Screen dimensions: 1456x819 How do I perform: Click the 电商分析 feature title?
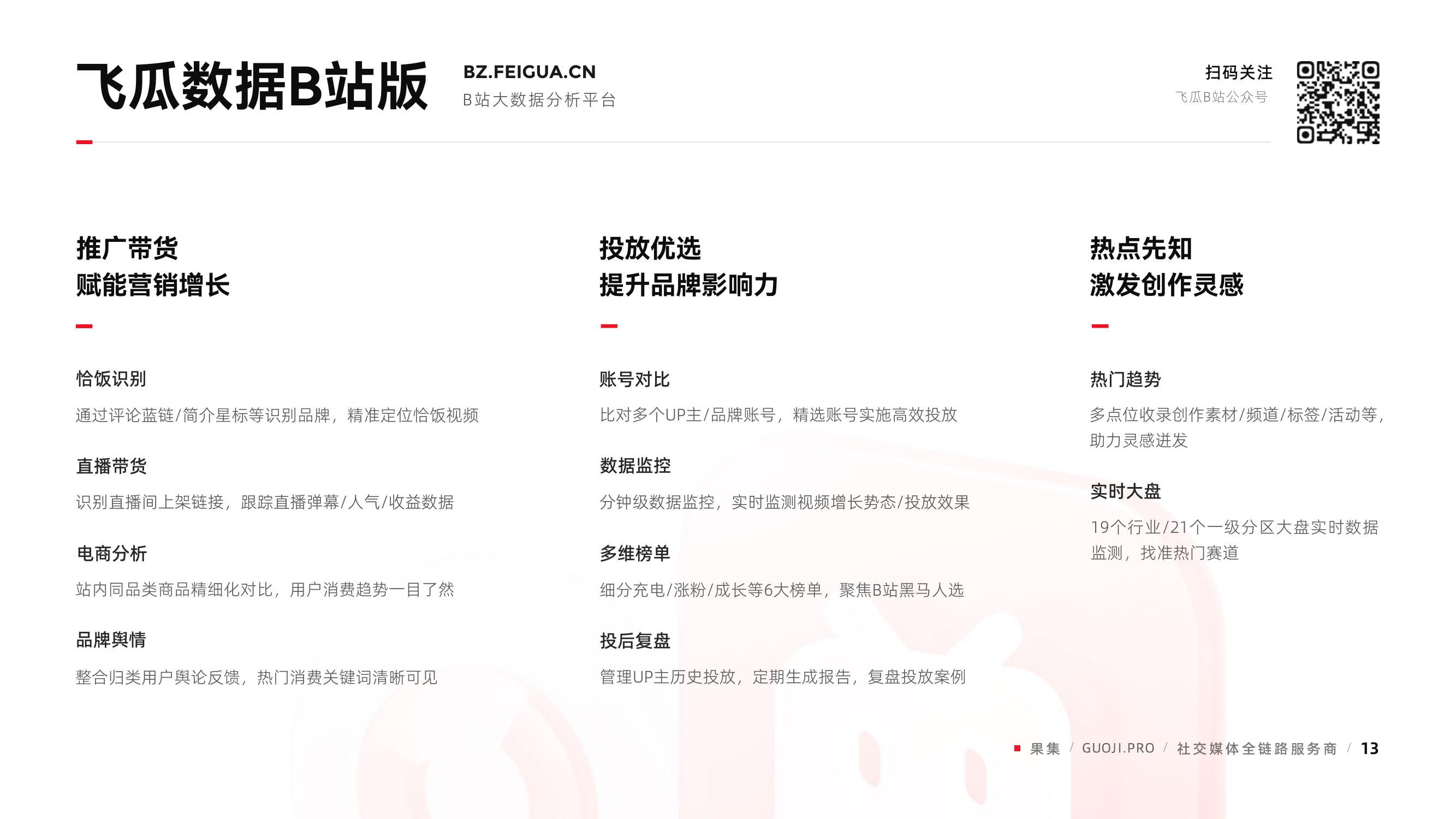111,553
